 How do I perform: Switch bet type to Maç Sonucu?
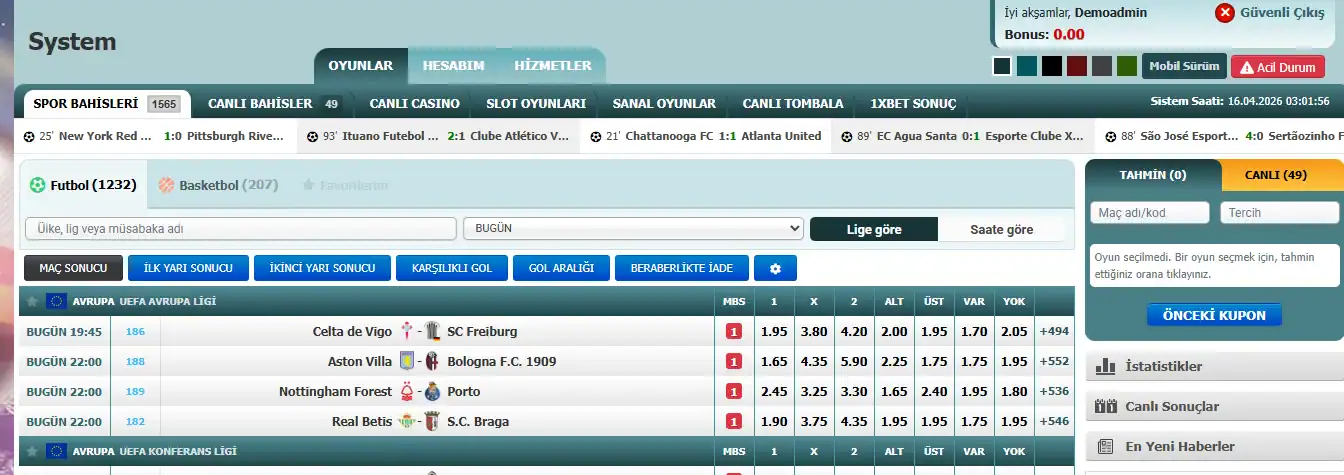[74, 268]
